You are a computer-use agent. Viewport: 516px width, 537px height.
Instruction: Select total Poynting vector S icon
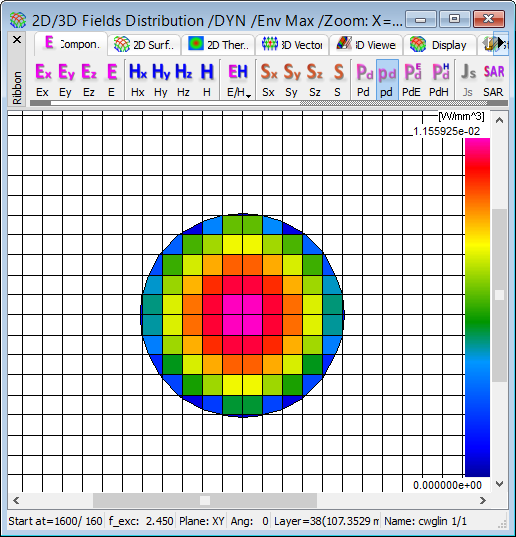[338, 80]
